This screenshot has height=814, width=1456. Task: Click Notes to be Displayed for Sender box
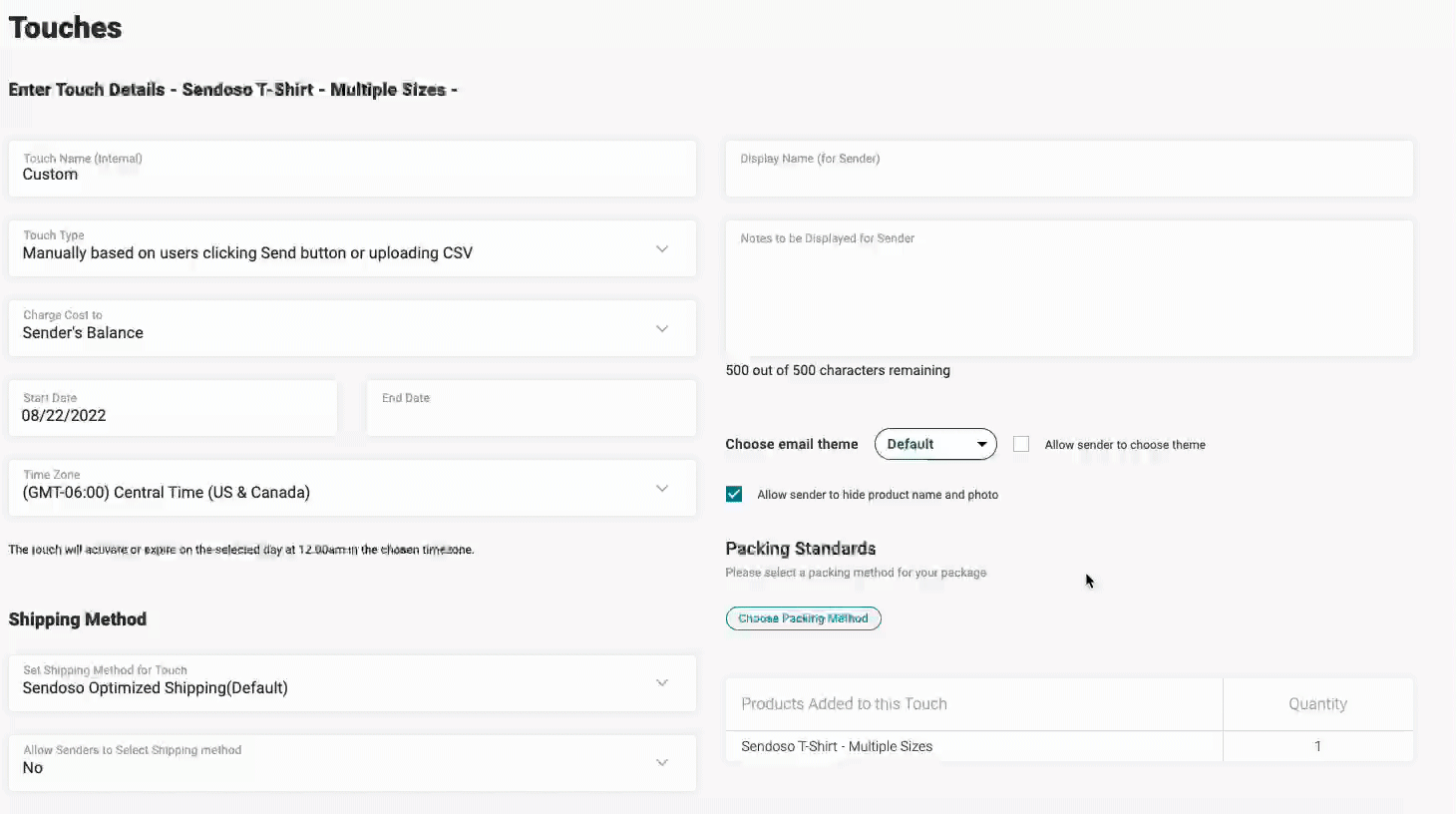coord(1069,288)
